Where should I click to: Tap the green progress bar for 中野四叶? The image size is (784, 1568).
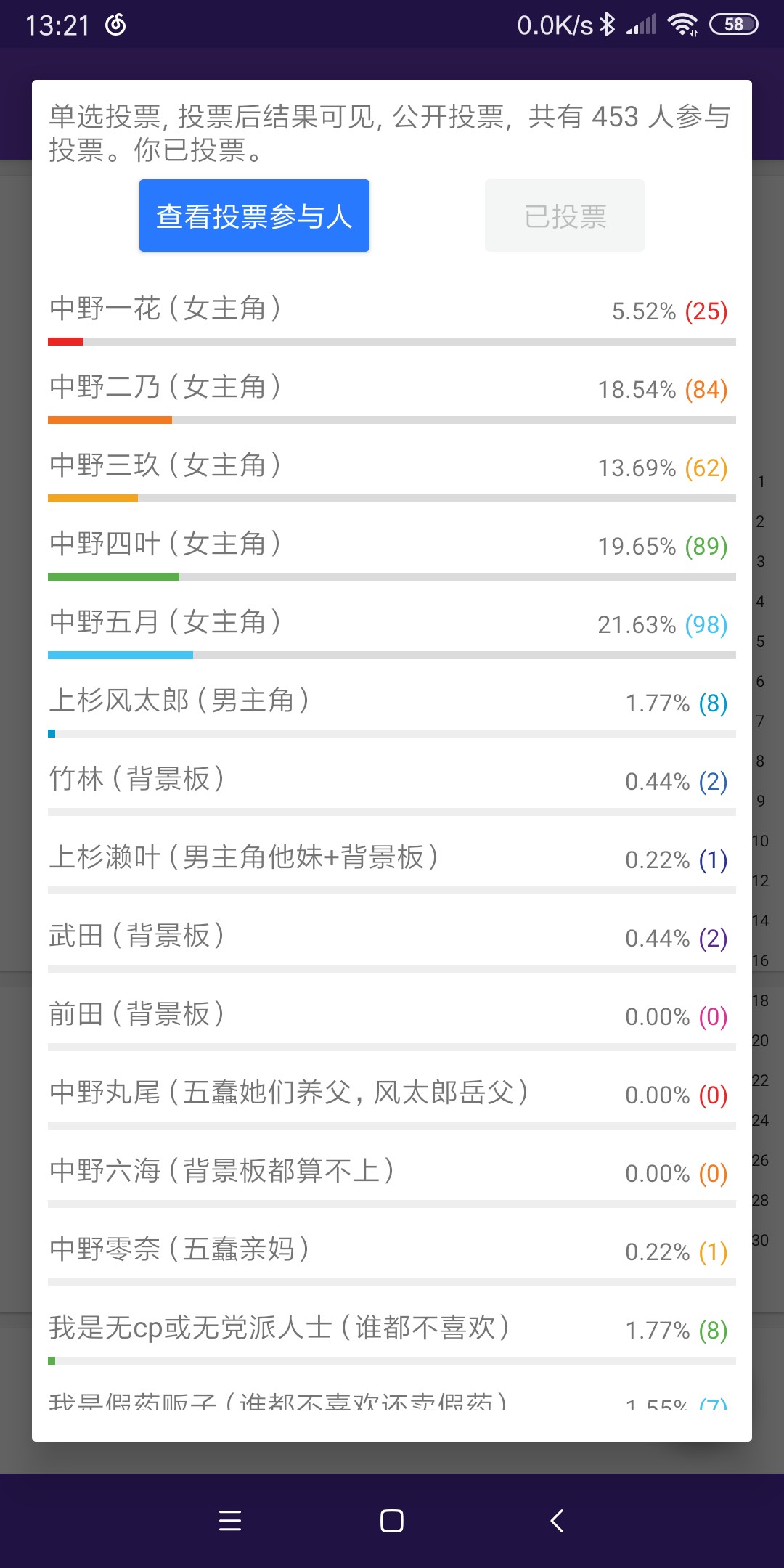(113, 577)
